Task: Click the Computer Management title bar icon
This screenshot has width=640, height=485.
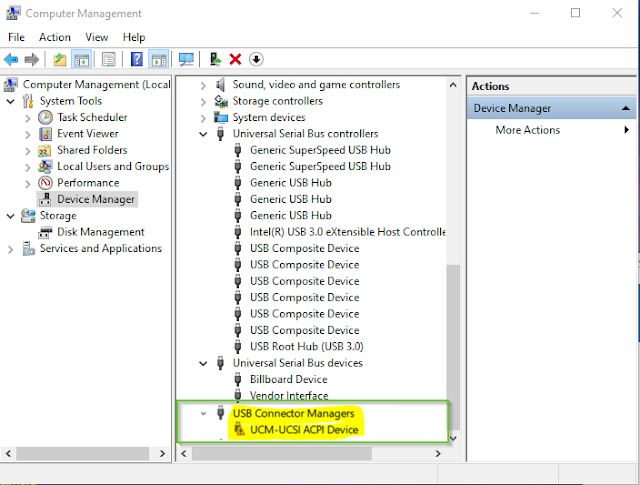Action: [x=13, y=13]
